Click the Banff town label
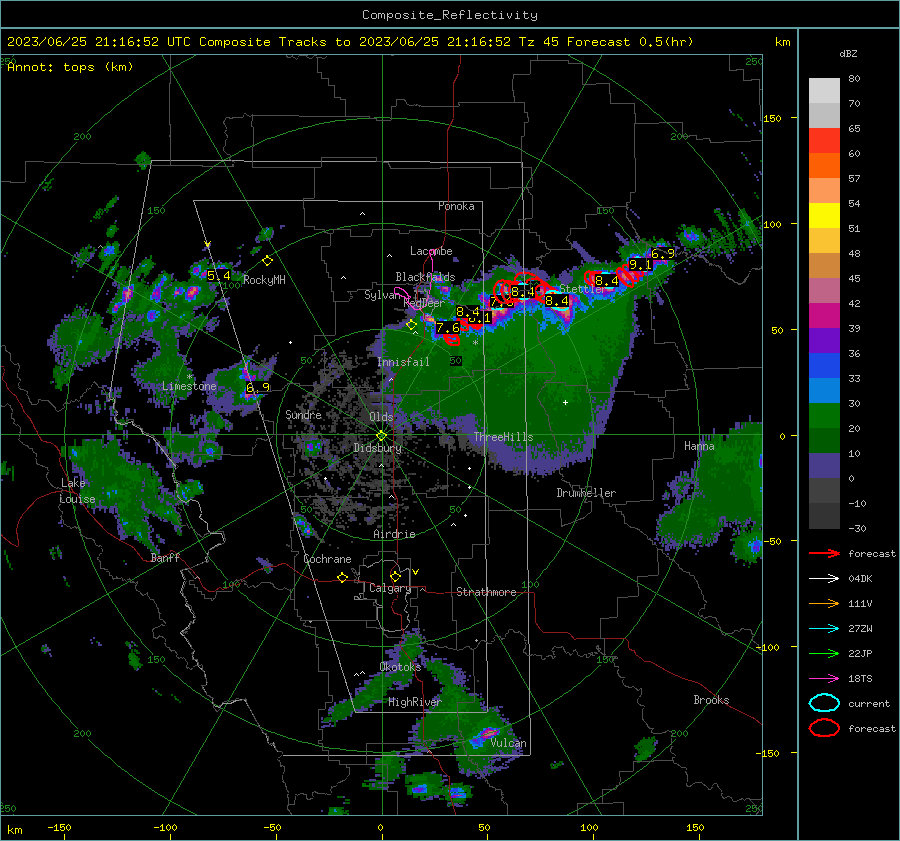Viewport: 900px width, 841px height. click(x=165, y=557)
